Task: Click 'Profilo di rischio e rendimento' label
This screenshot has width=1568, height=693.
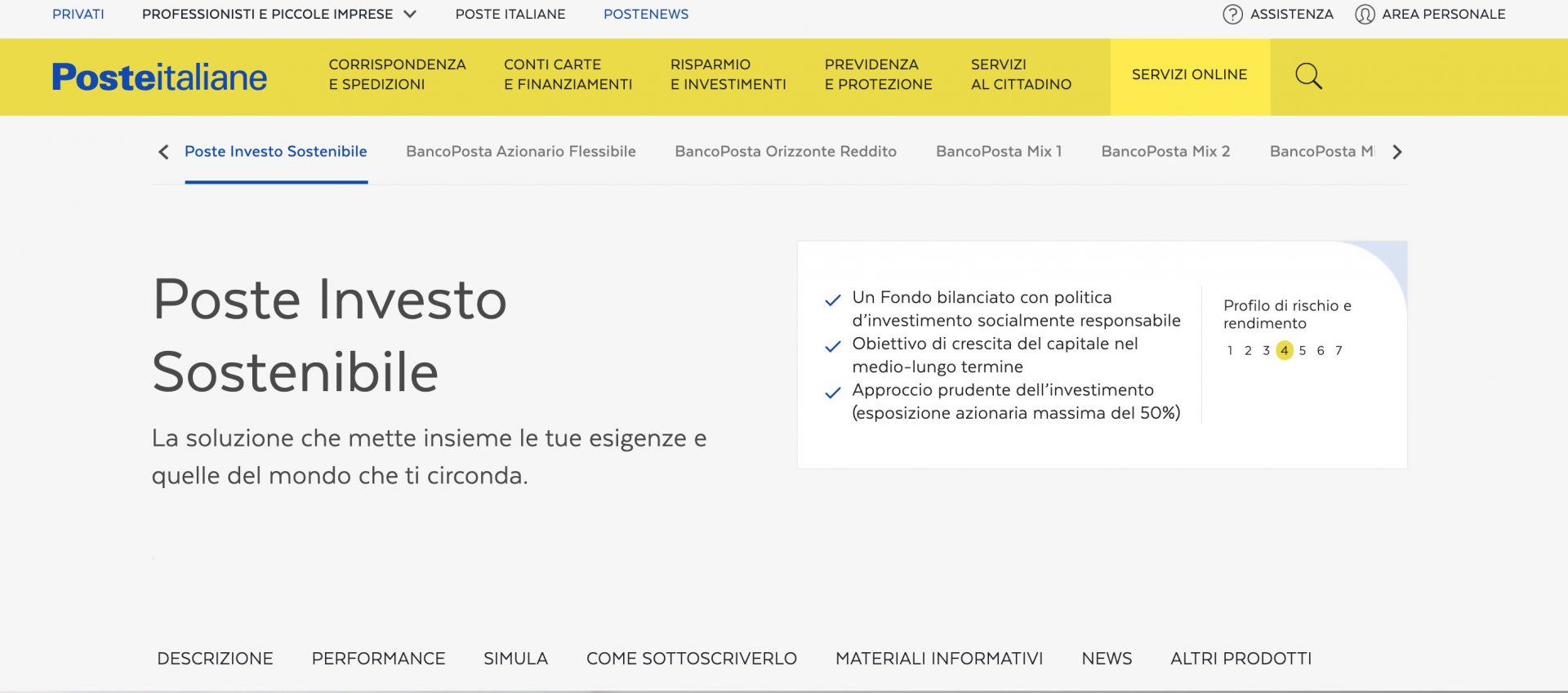Action: coord(1287,314)
